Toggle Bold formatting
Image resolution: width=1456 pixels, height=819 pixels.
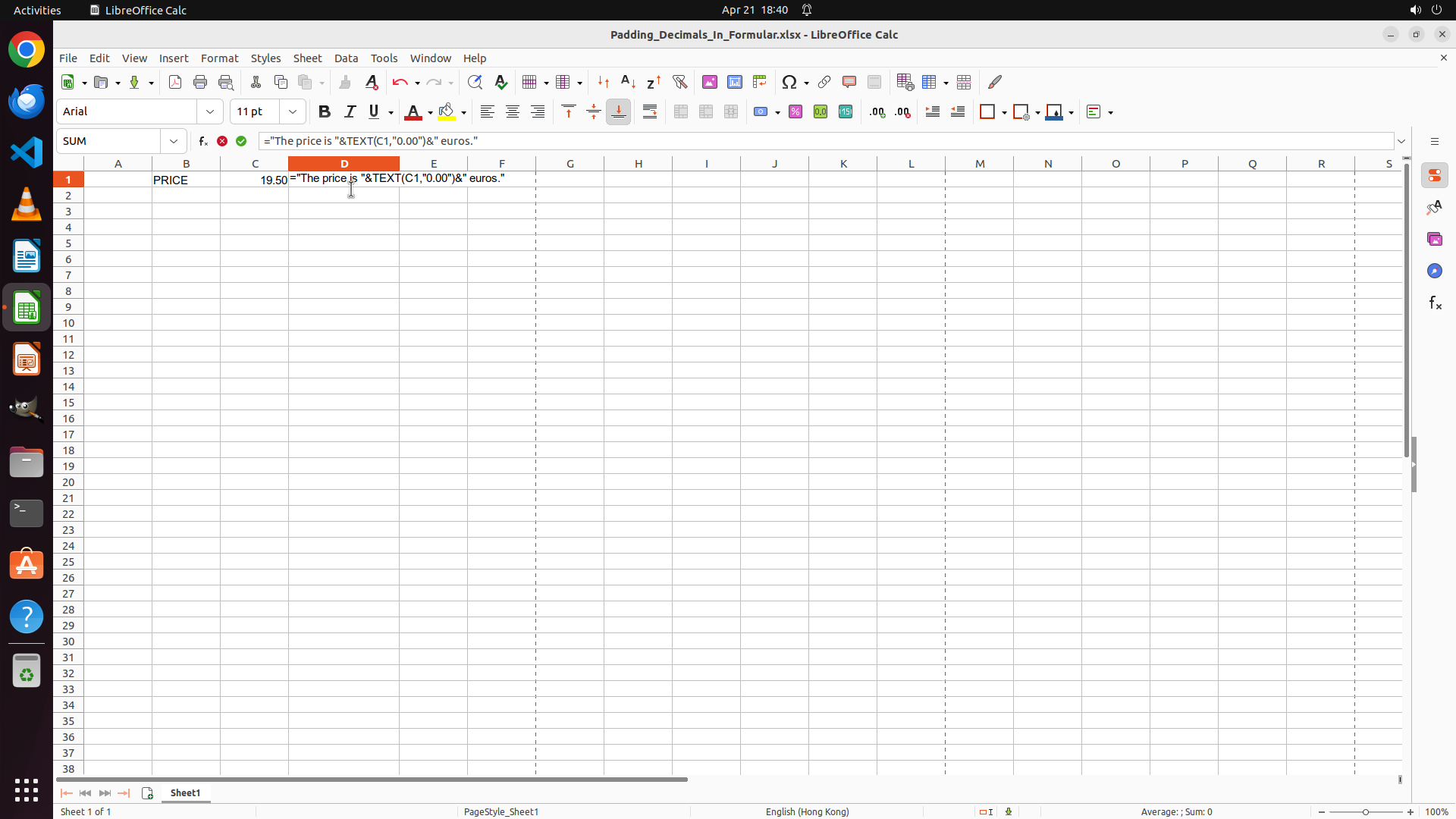click(325, 111)
